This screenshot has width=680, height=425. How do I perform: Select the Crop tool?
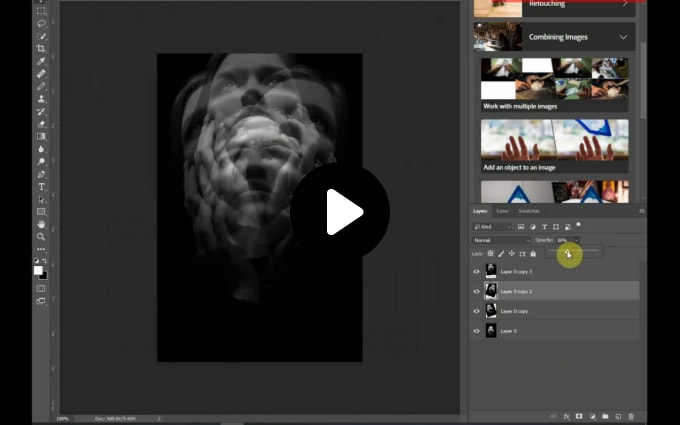pyautogui.click(x=41, y=48)
